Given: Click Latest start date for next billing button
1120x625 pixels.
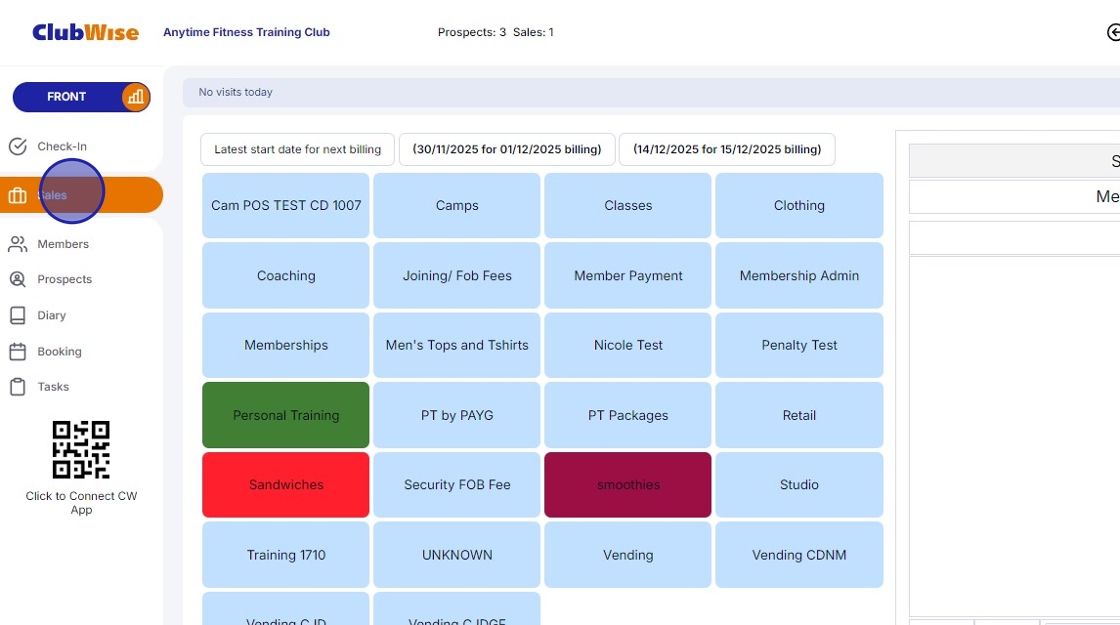Looking at the screenshot, I should click(x=297, y=149).
